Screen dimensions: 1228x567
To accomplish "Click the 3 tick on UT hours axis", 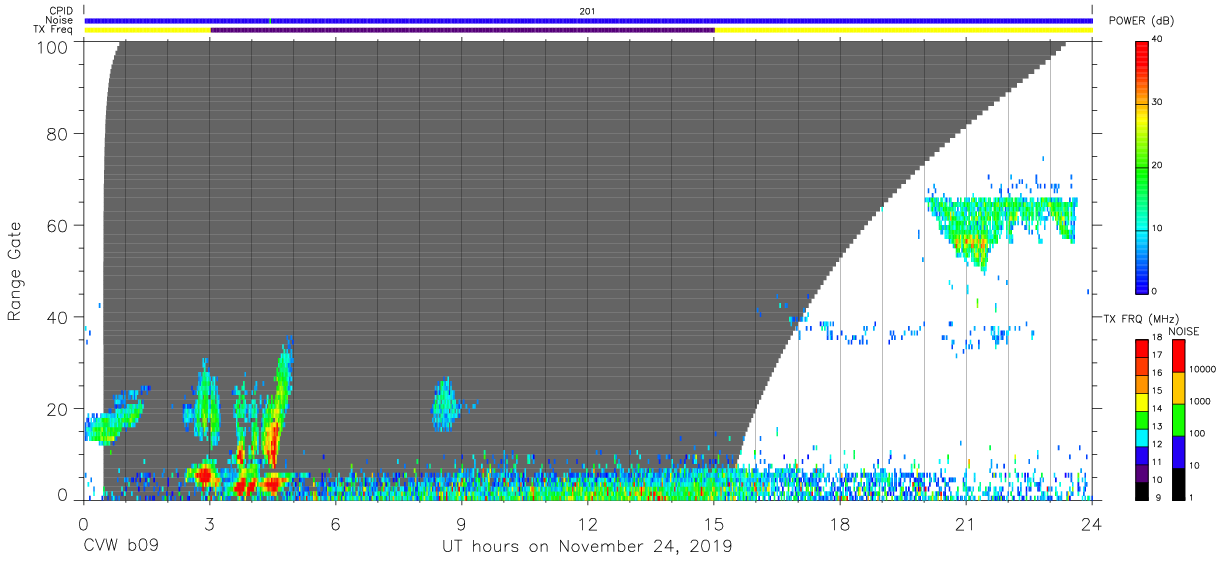I will [210, 523].
